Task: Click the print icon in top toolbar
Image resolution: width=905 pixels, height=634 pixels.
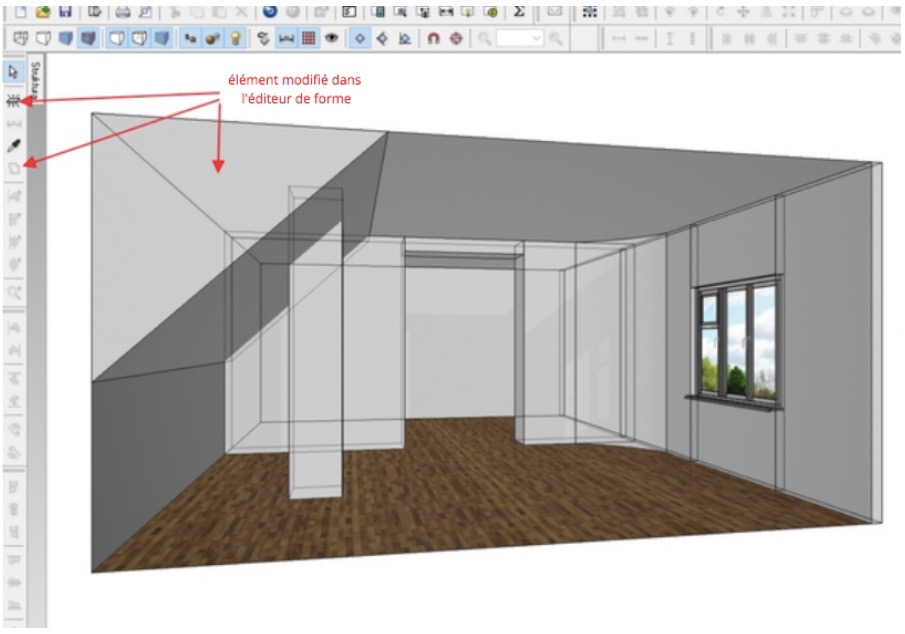Action: tap(122, 11)
